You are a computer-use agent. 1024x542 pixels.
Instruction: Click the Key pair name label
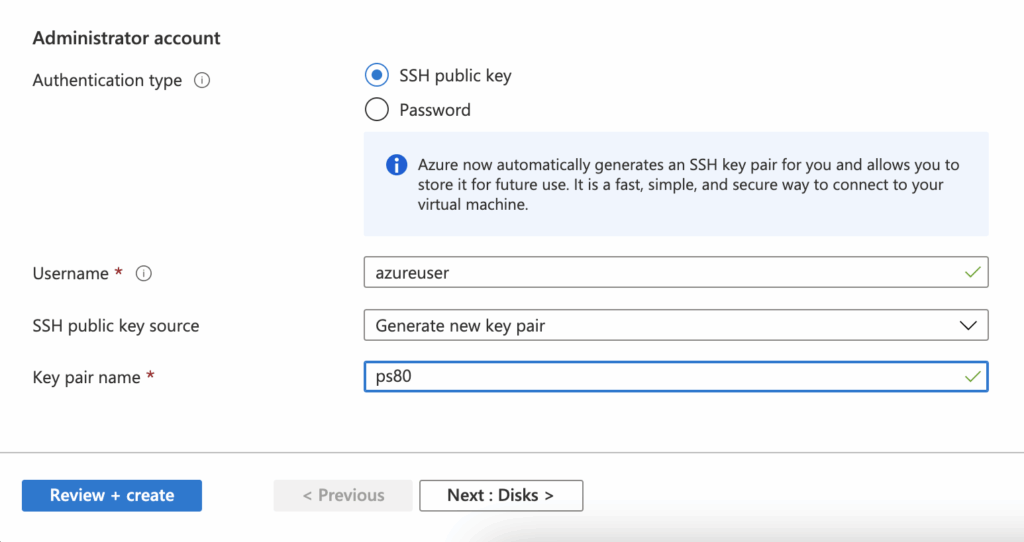click(x=88, y=377)
